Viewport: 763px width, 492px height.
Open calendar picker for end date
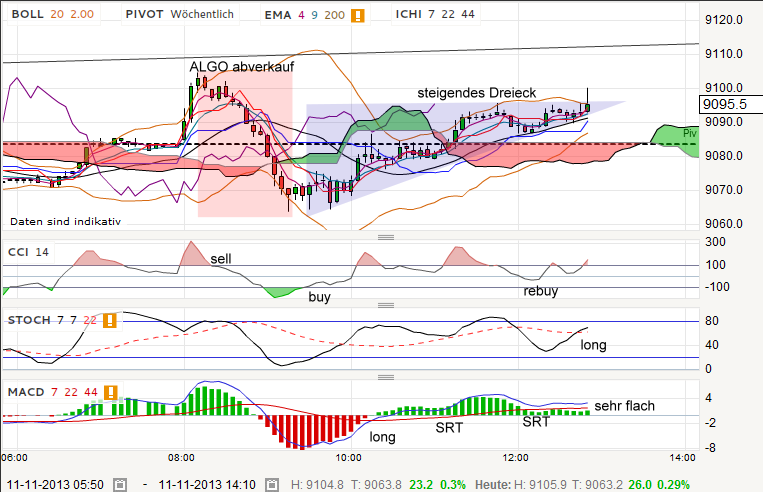pos(272,485)
